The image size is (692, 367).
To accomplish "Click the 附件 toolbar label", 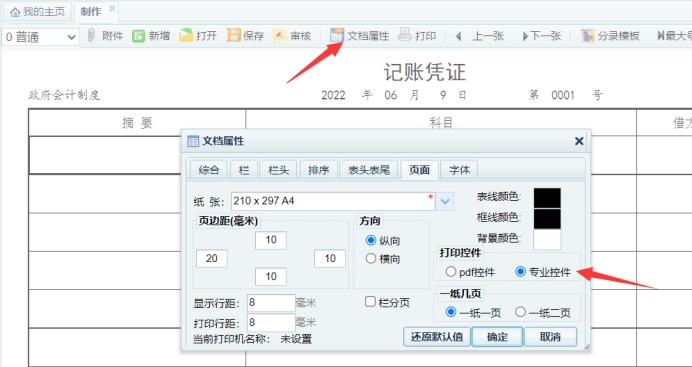I will pyautogui.click(x=113, y=36).
